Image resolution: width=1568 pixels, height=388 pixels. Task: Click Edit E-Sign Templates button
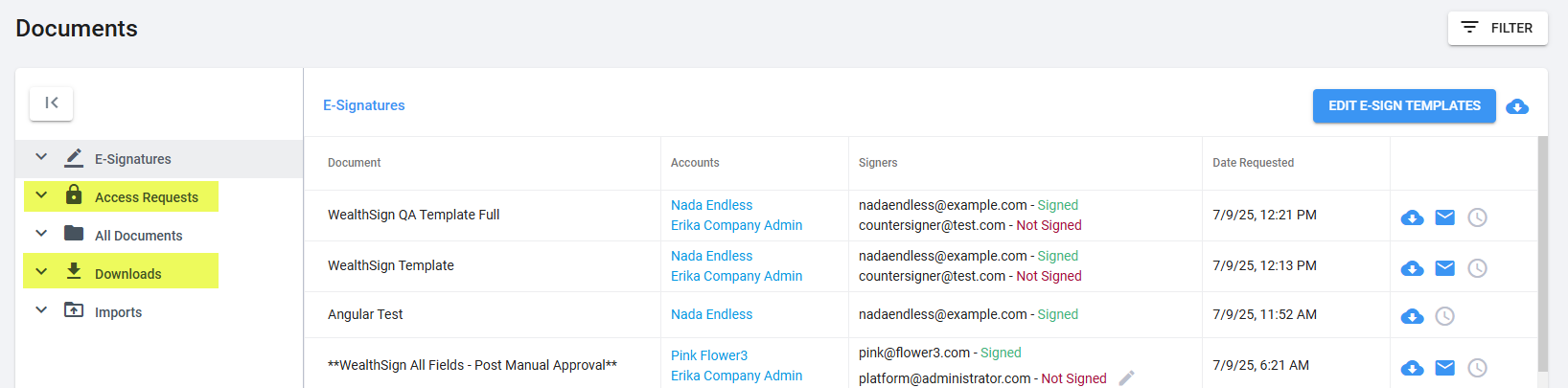[1404, 106]
